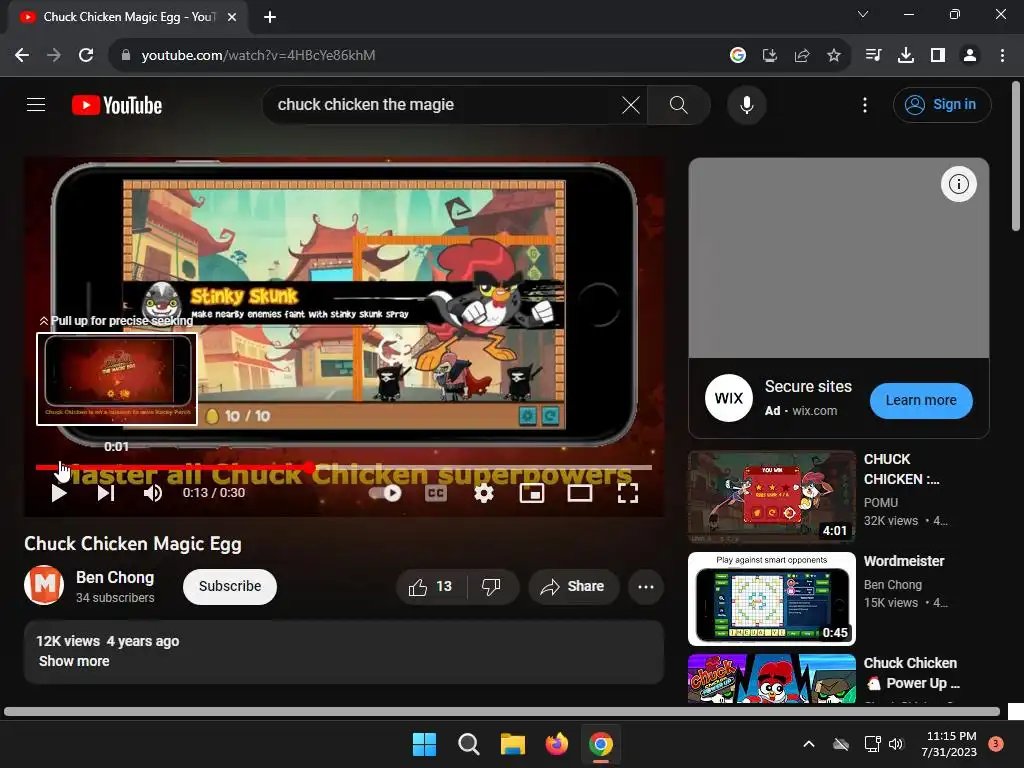Image resolution: width=1024 pixels, height=768 pixels.
Task: Like the video
Action: coord(431,586)
